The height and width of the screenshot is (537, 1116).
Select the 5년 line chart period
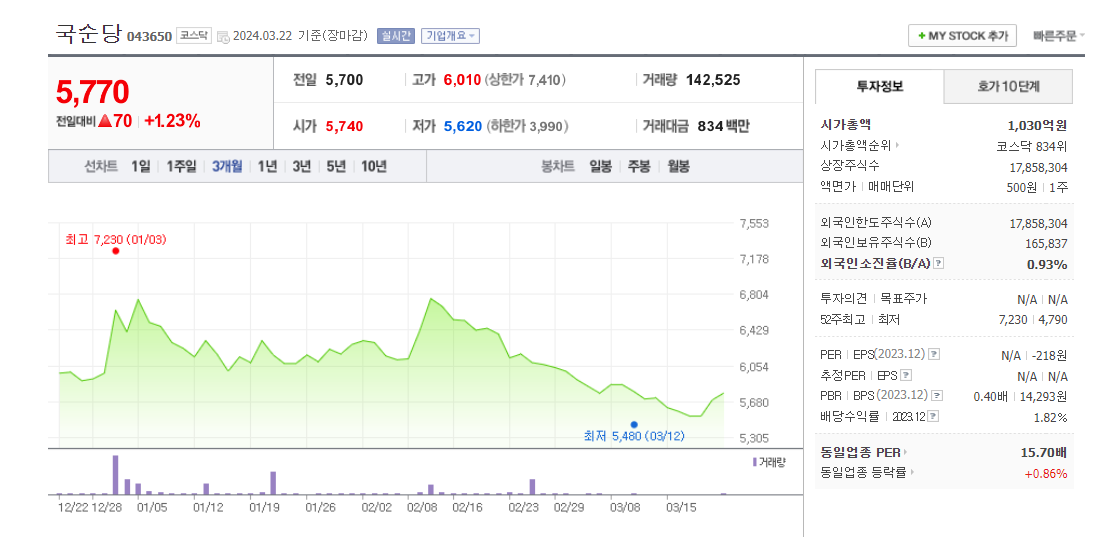pyautogui.click(x=336, y=167)
